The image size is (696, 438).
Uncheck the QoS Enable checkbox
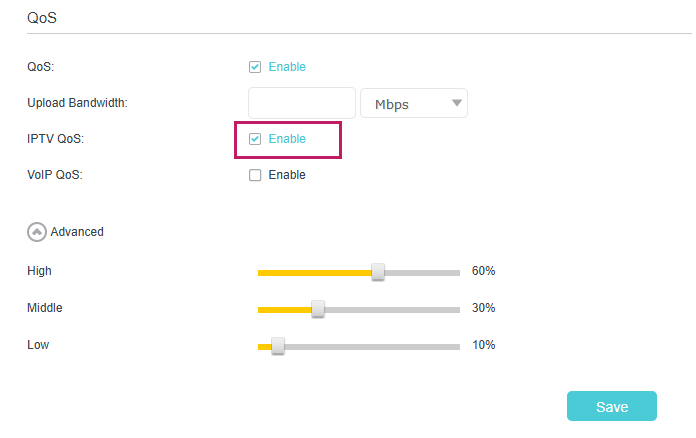tap(255, 67)
